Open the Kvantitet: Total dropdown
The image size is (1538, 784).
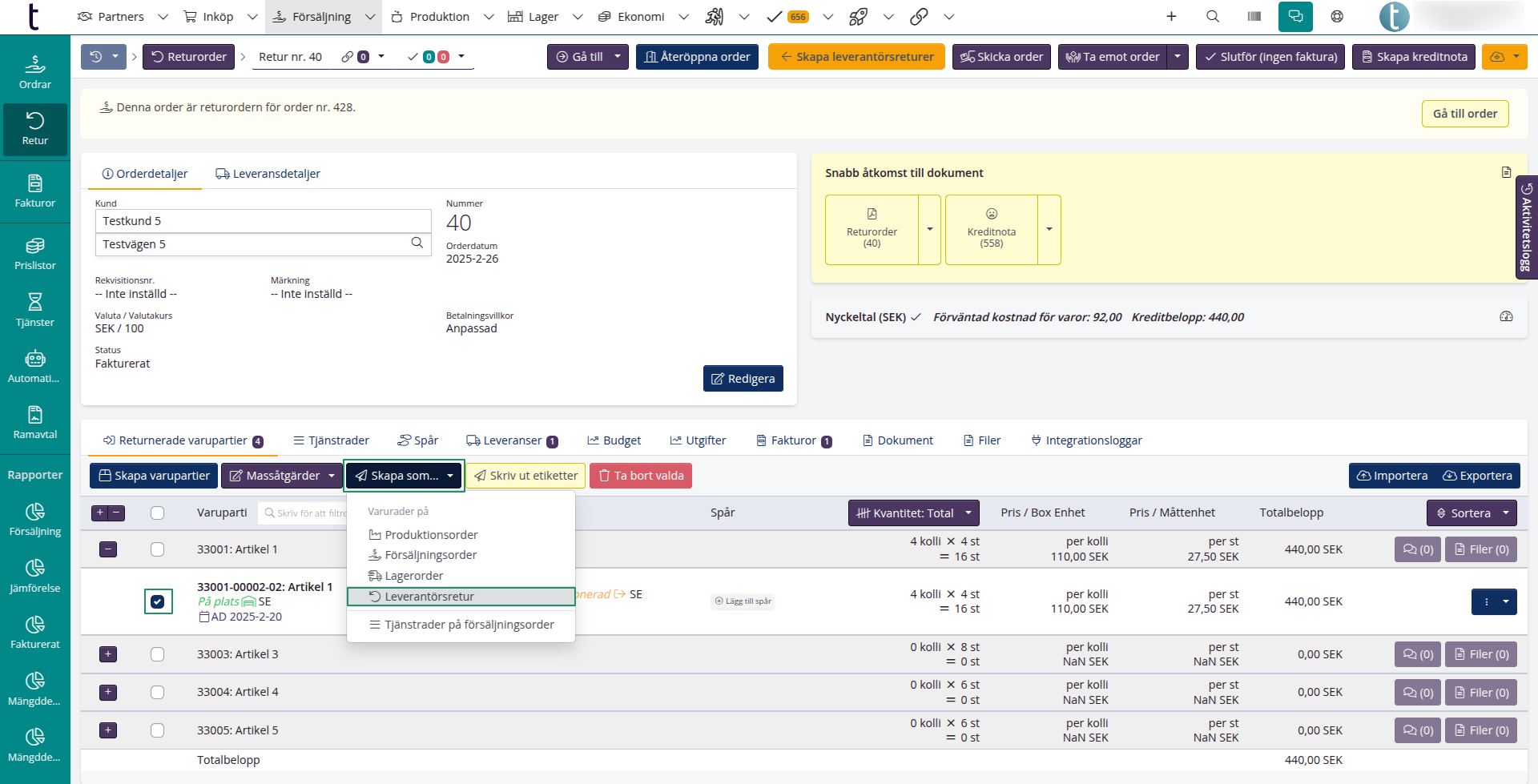pyautogui.click(x=913, y=513)
